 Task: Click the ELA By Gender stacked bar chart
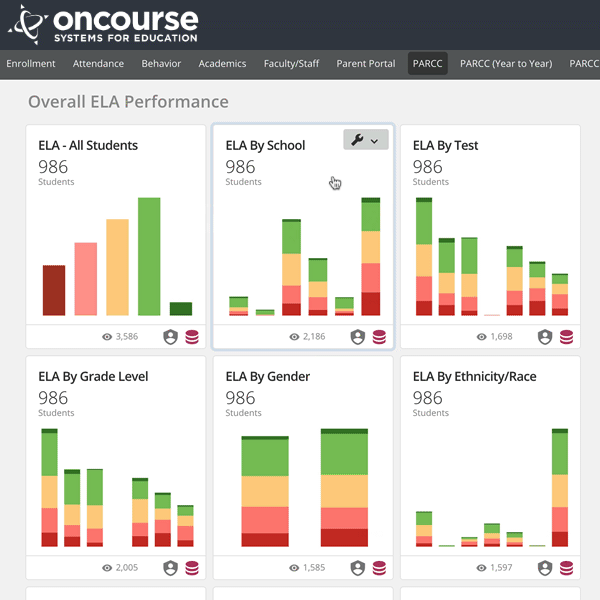(305, 488)
